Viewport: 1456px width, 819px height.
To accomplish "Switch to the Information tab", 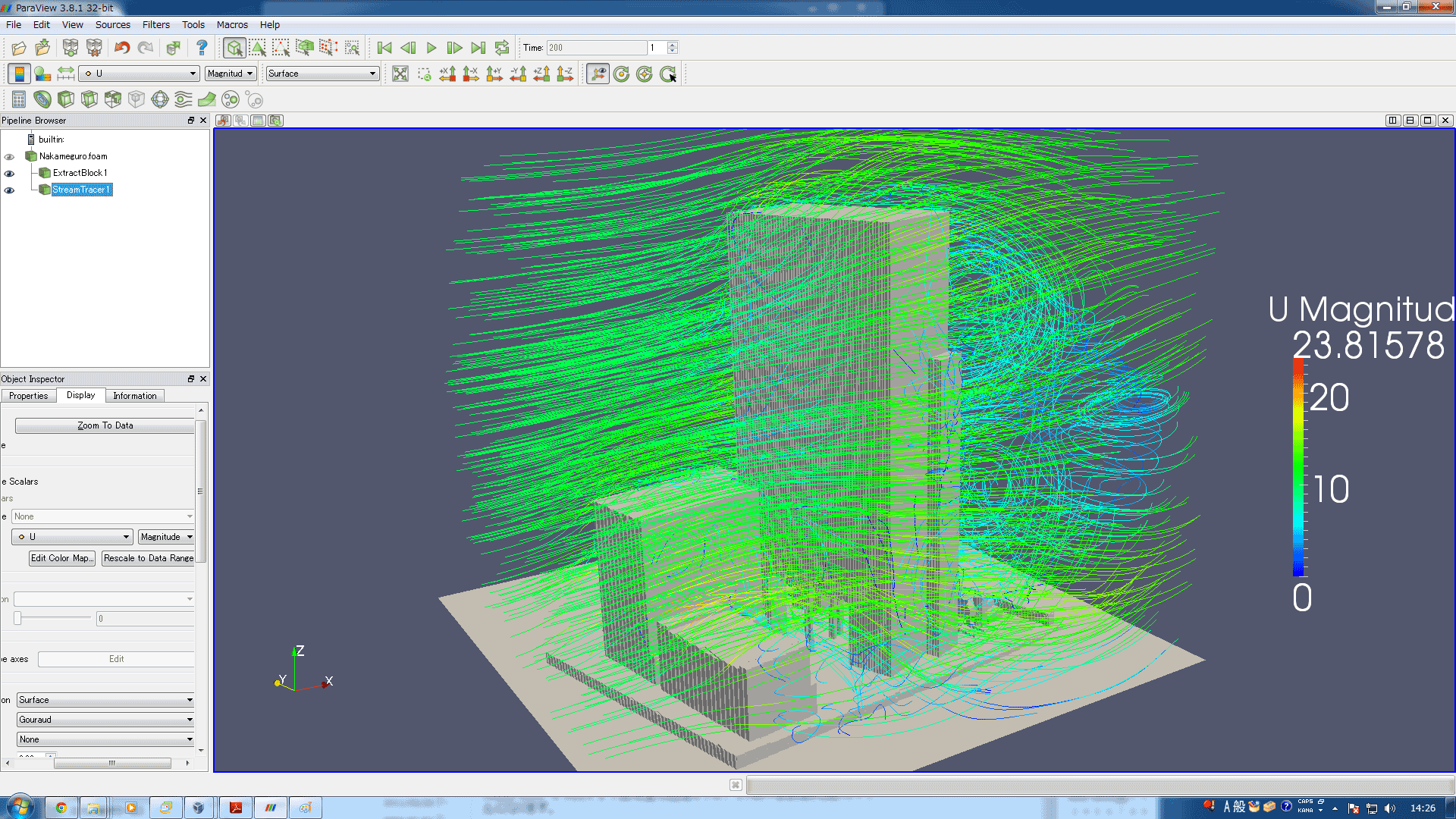I will click(135, 396).
